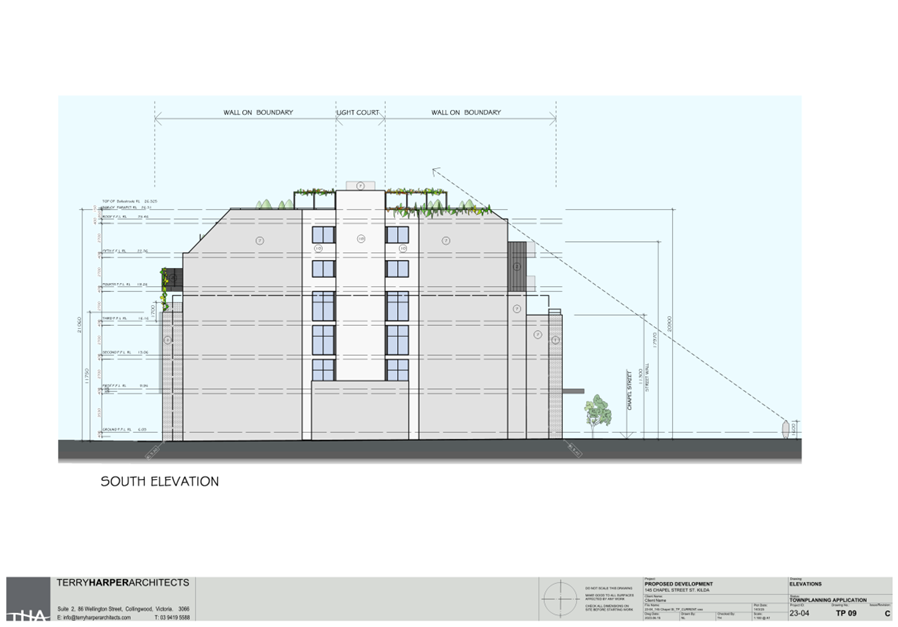Click the person silhouette at far right
This screenshot has width=898, height=627.
[783, 429]
